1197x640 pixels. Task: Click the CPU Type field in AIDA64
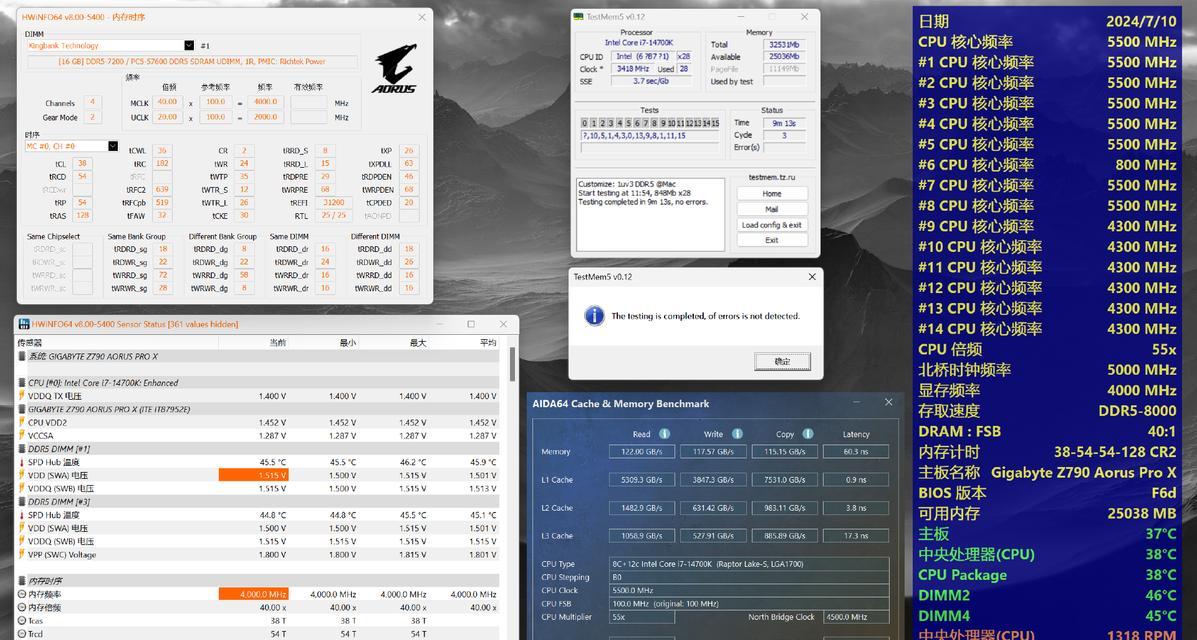[x=749, y=564]
